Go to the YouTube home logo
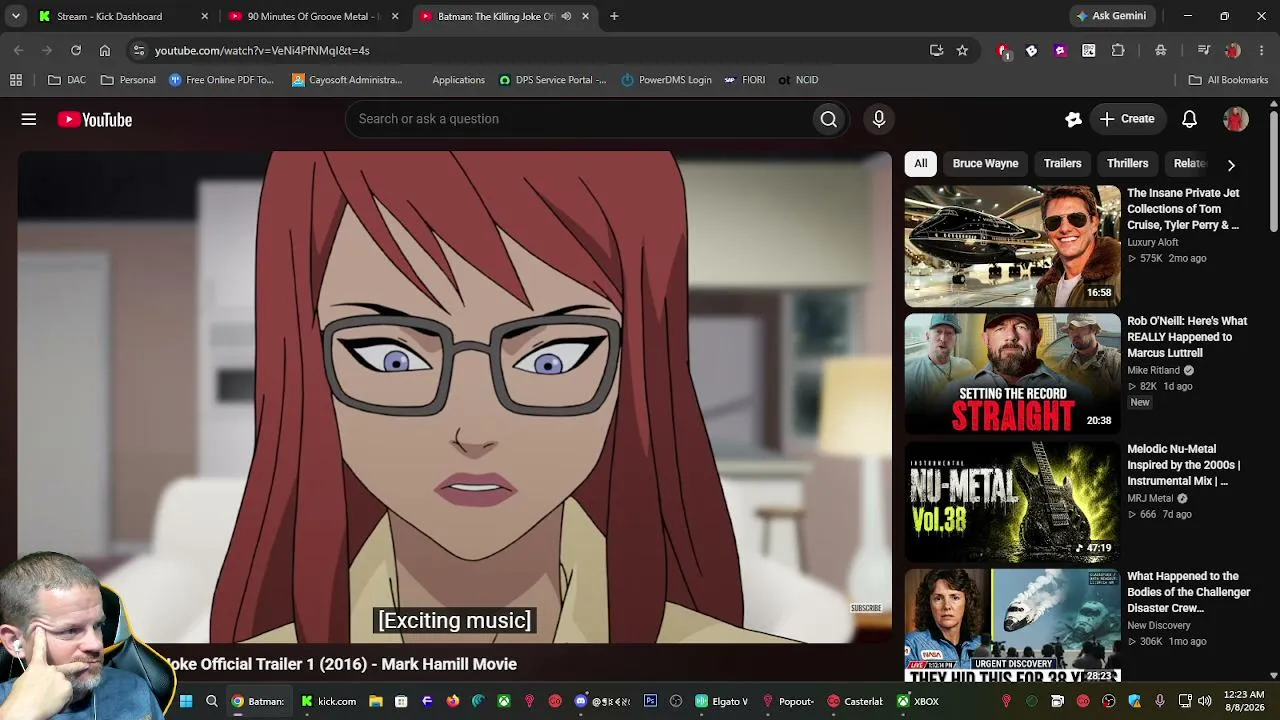 click(95, 120)
